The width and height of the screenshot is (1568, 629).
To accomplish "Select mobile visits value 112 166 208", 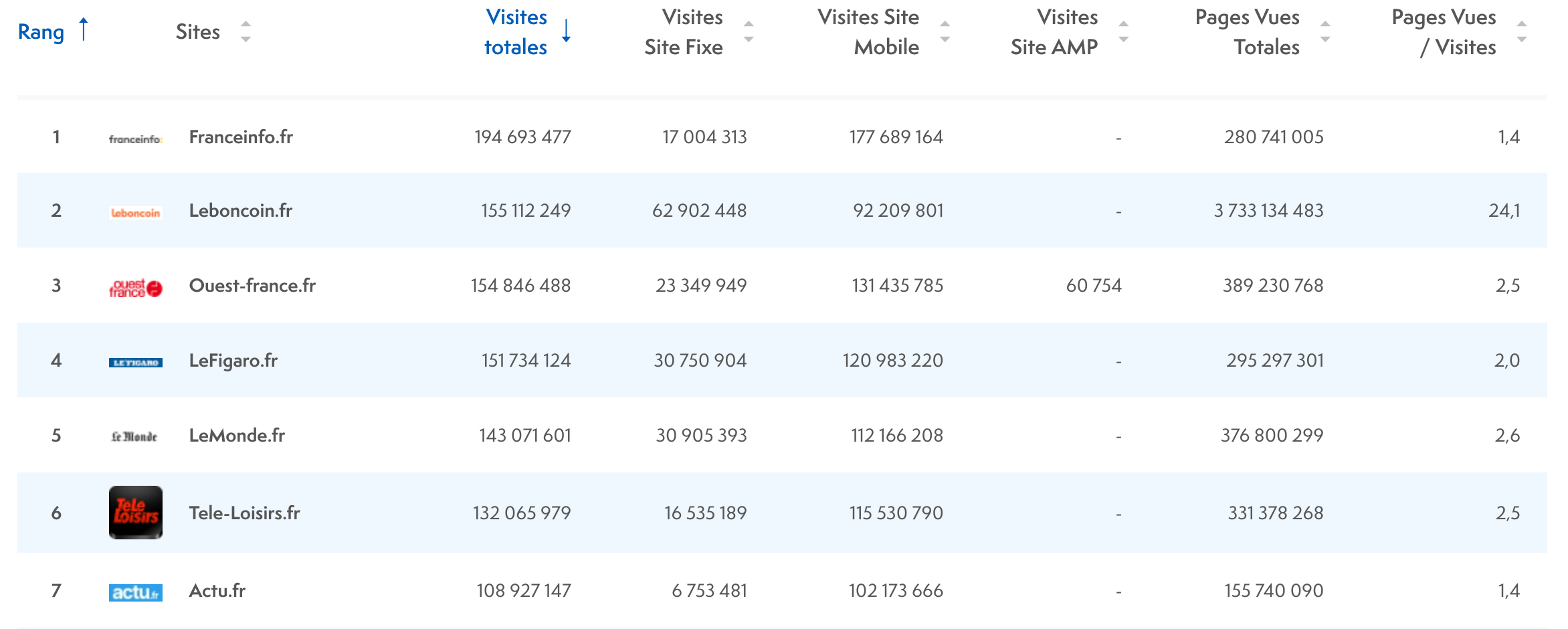I will pos(897,436).
